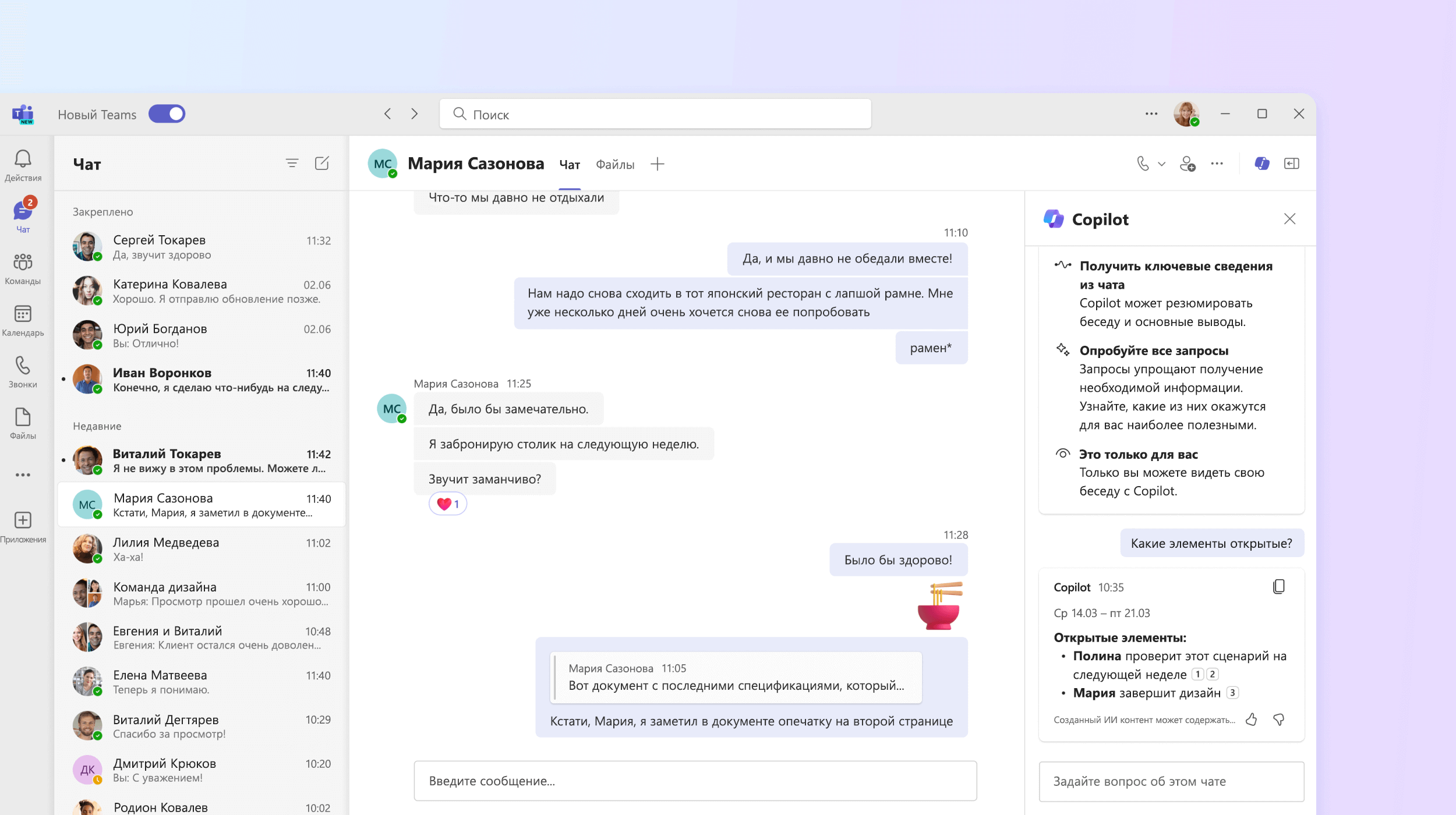Click the ramen bowl emoji message
This screenshot has height=815, width=1456.
(940, 605)
